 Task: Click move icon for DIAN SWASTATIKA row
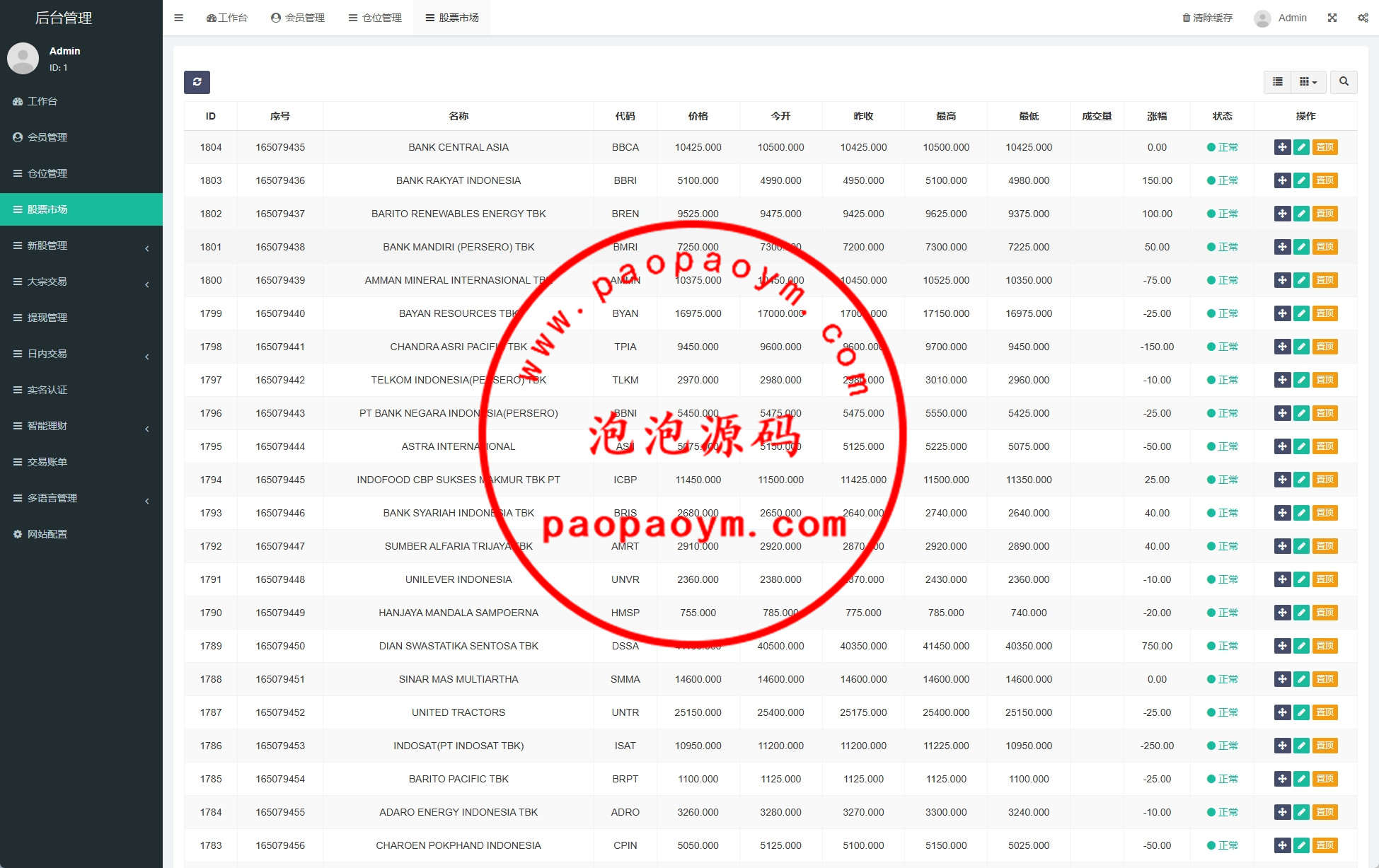(x=1283, y=646)
